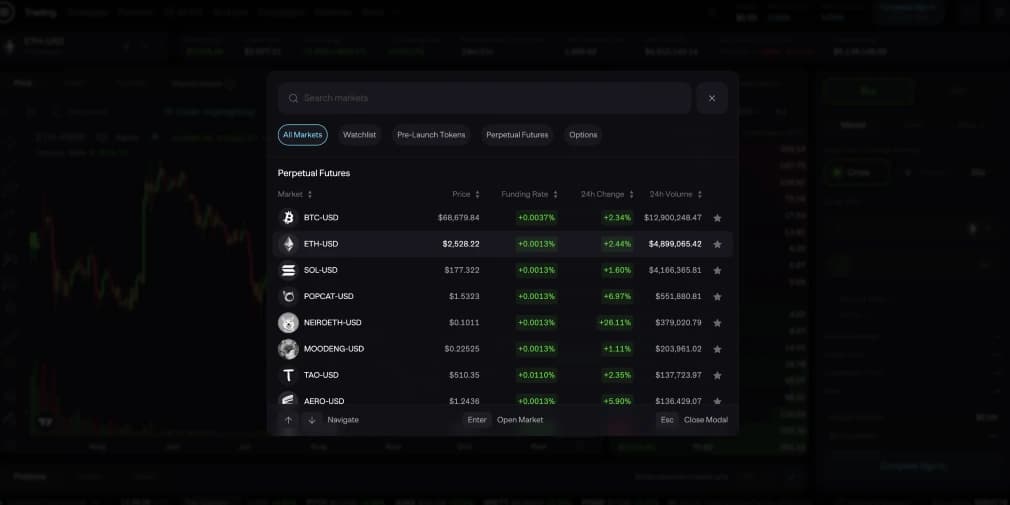Click the MOODENG token icon
Viewport: 1010px width, 505px height.
[x=288, y=349]
